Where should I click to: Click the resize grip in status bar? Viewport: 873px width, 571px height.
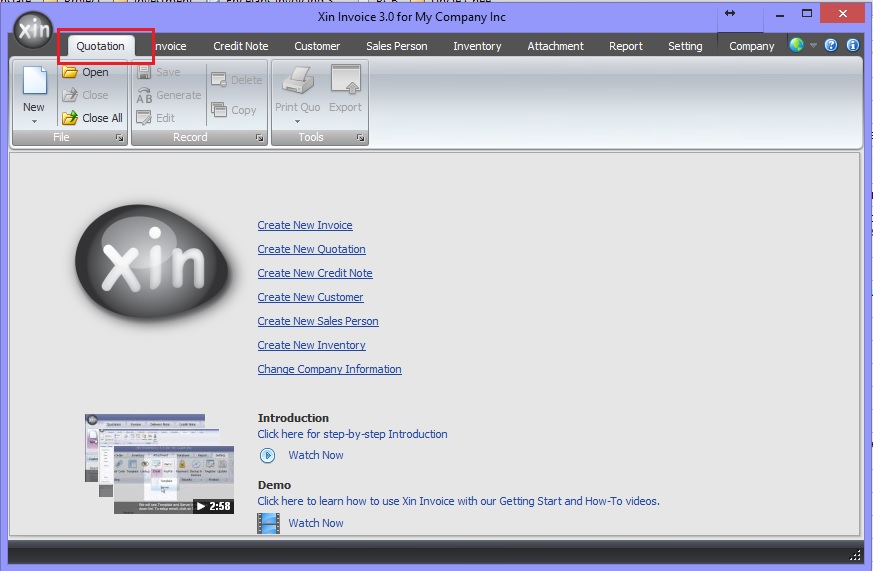(855, 554)
